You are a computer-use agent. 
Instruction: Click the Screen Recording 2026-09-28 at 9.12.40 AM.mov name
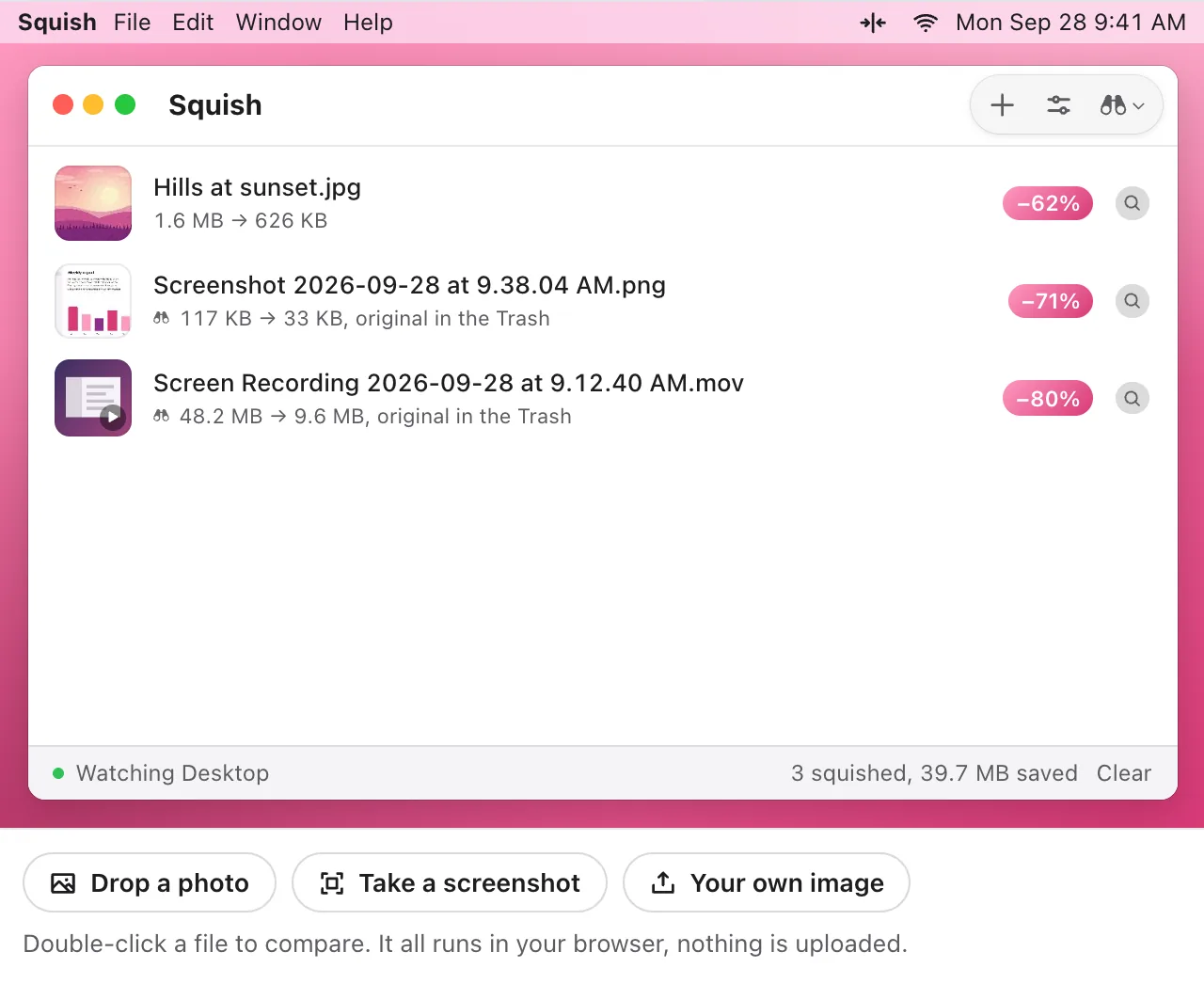[449, 383]
